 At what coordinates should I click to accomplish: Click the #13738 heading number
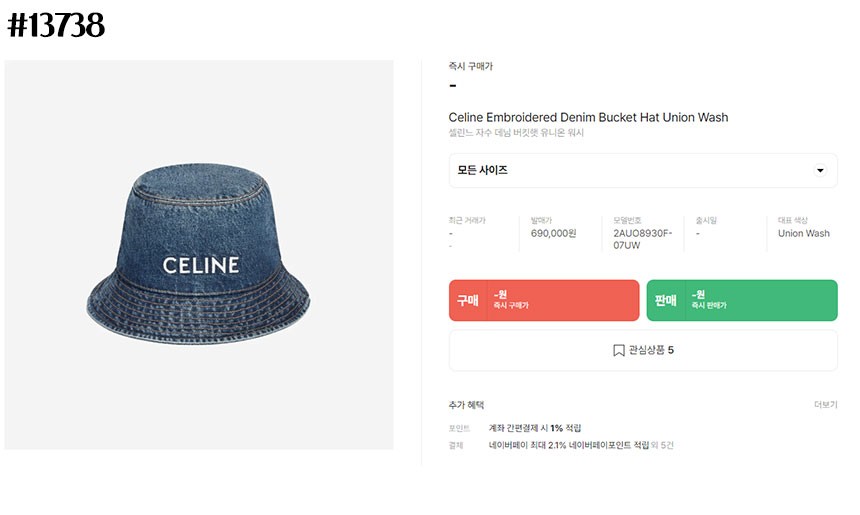(x=56, y=25)
